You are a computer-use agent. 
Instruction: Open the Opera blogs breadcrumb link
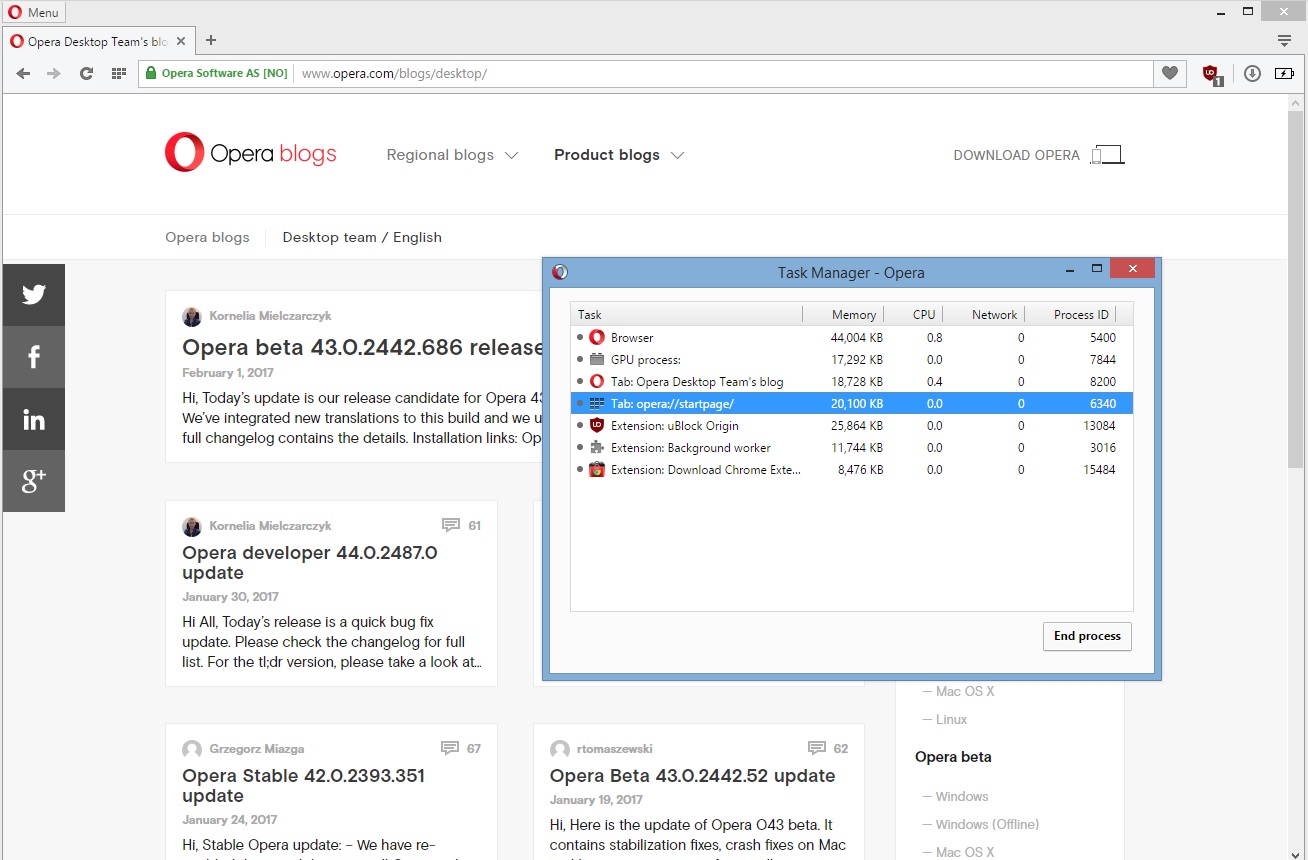[x=207, y=237]
